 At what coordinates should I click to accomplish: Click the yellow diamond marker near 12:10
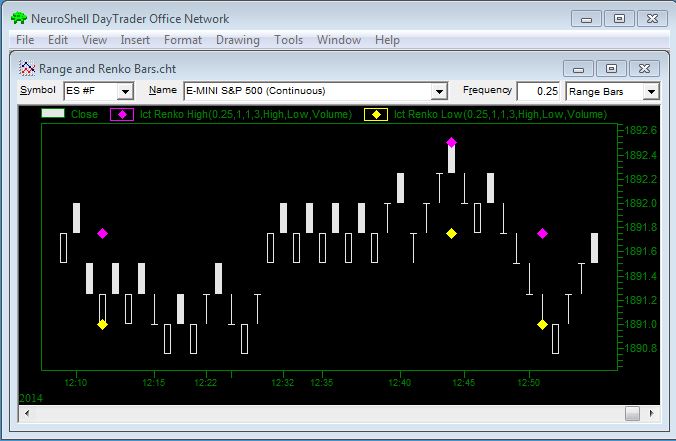pyautogui.click(x=102, y=324)
